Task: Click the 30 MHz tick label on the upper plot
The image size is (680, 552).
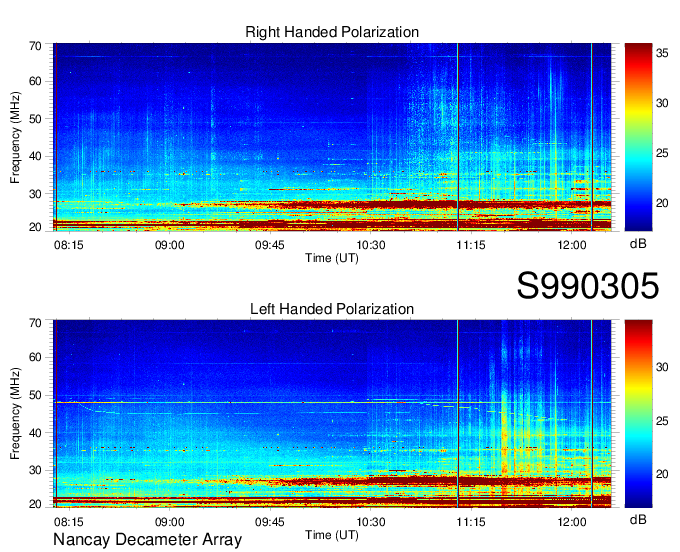Action: (36, 194)
